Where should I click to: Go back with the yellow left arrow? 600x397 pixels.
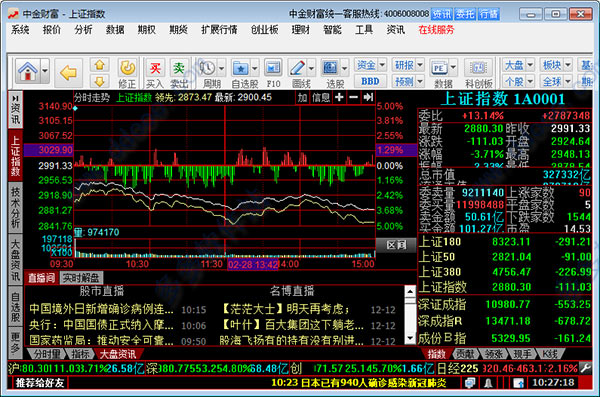[x=68, y=72]
